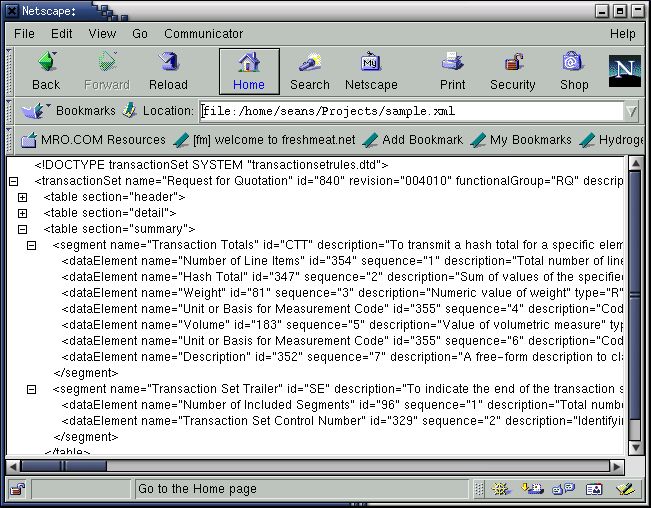Open the Bookmarks quickfile icon
Screen dimensions: 651x508
click(35, 111)
